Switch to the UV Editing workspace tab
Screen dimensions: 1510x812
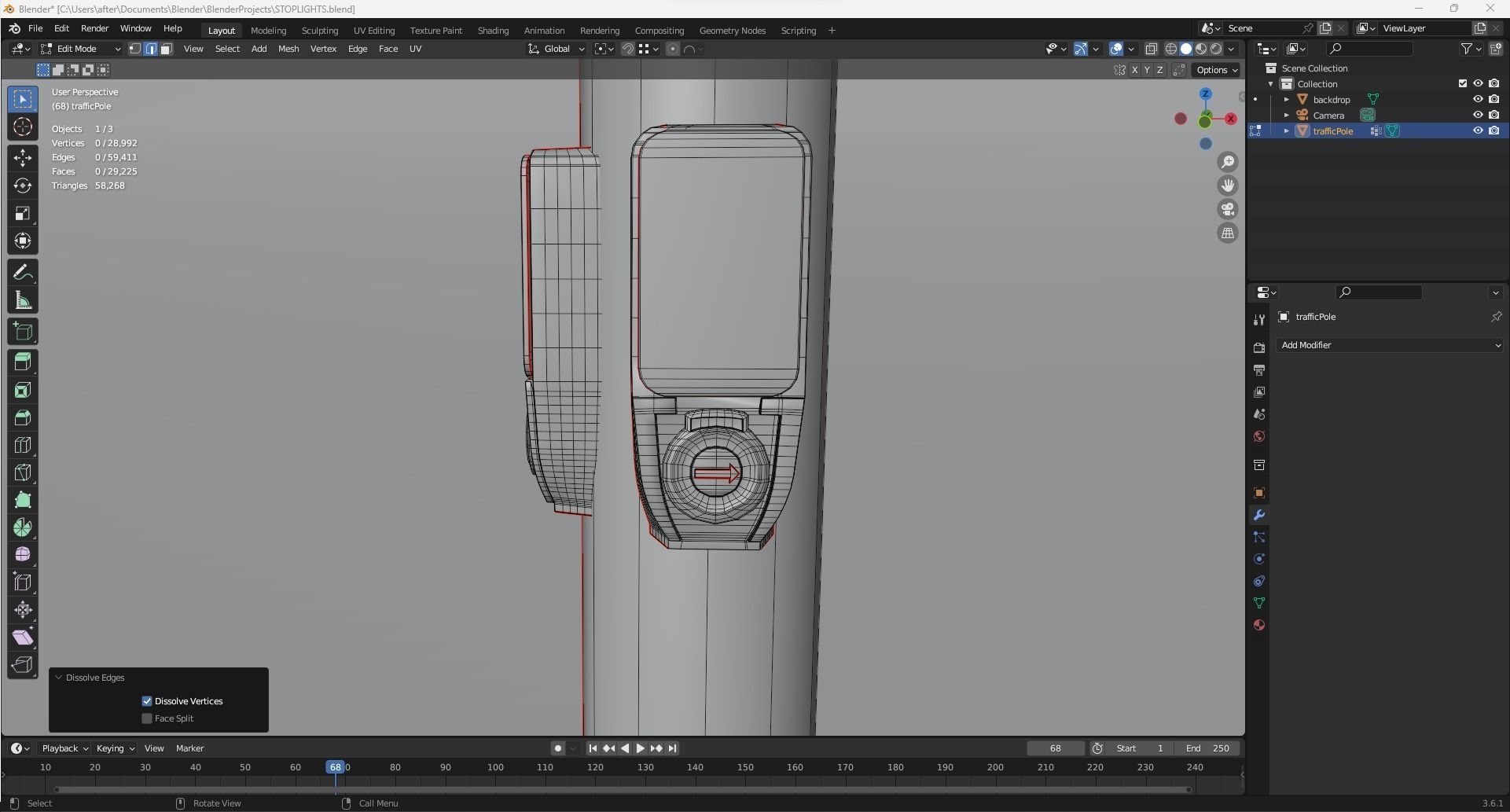click(373, 31)
